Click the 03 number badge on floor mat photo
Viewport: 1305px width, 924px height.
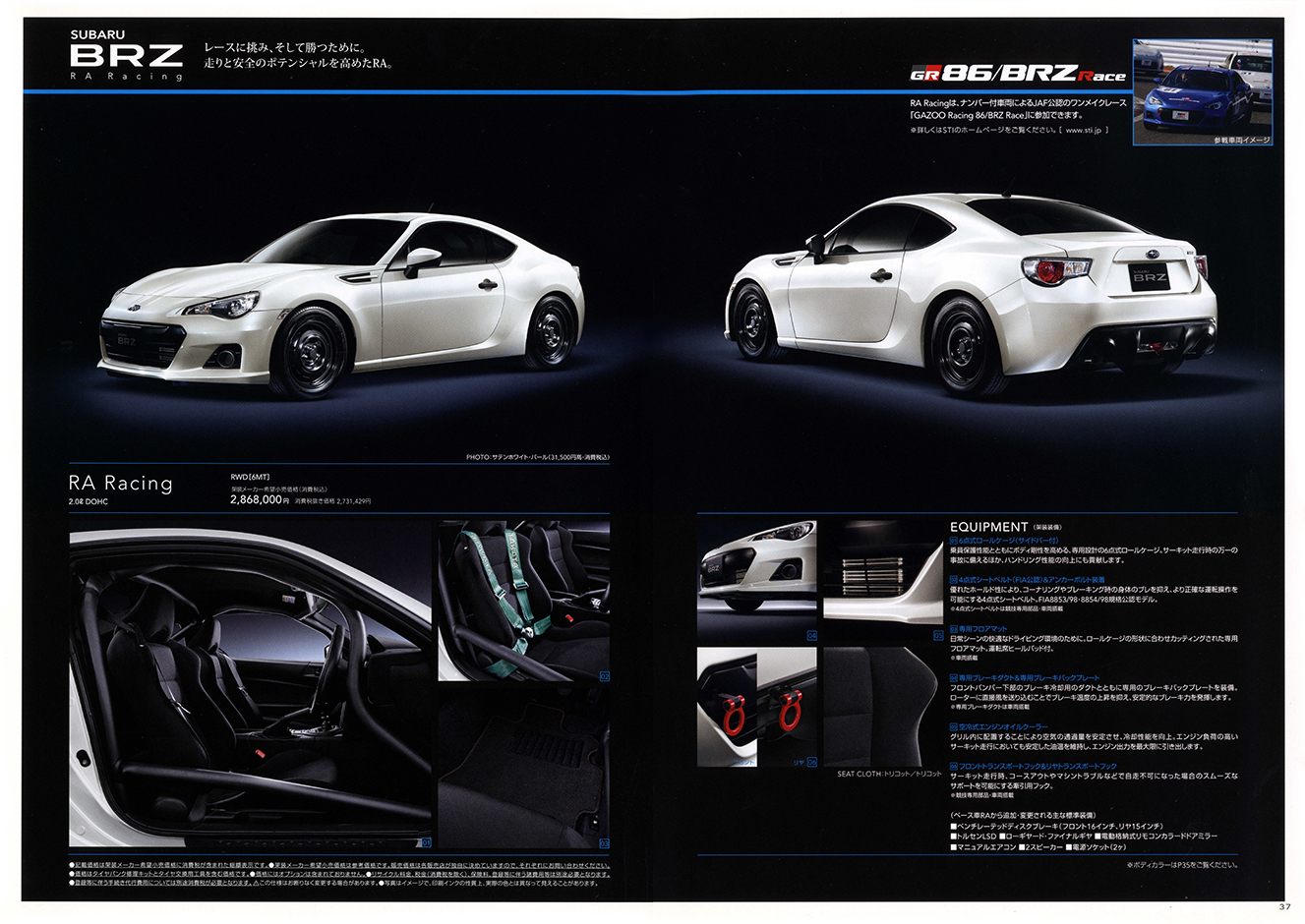click(x=604, y=843)
